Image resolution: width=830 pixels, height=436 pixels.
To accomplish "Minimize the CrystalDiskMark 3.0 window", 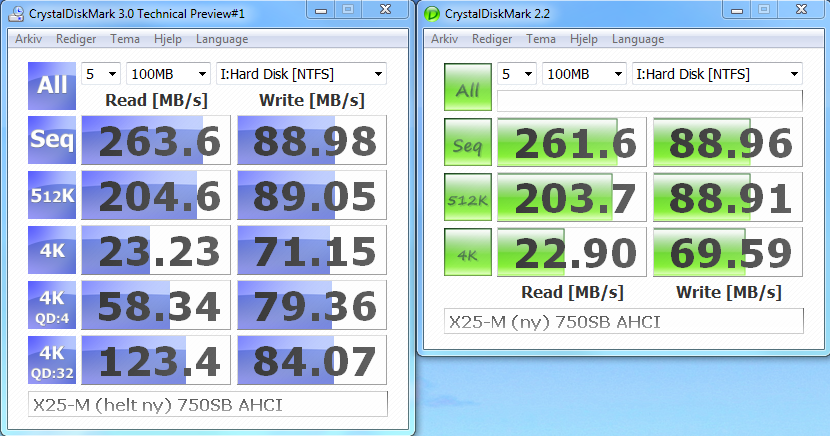I will 321,10.
